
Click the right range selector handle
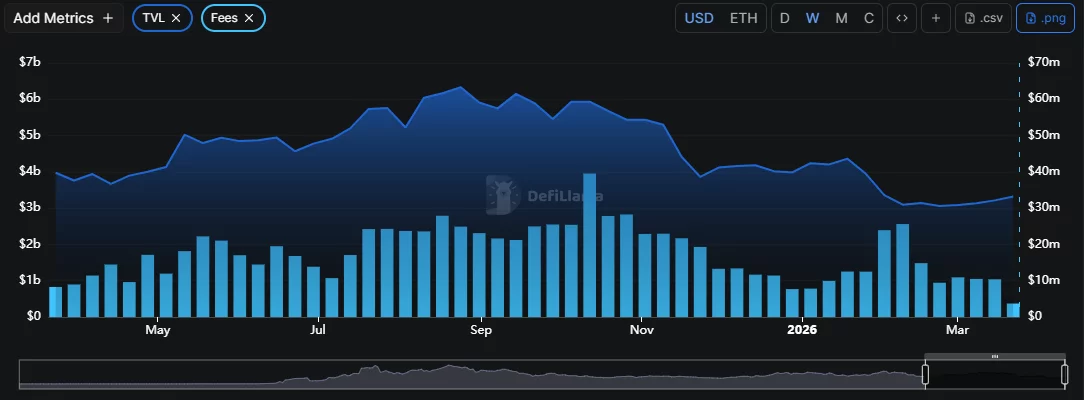[1063, 375]
